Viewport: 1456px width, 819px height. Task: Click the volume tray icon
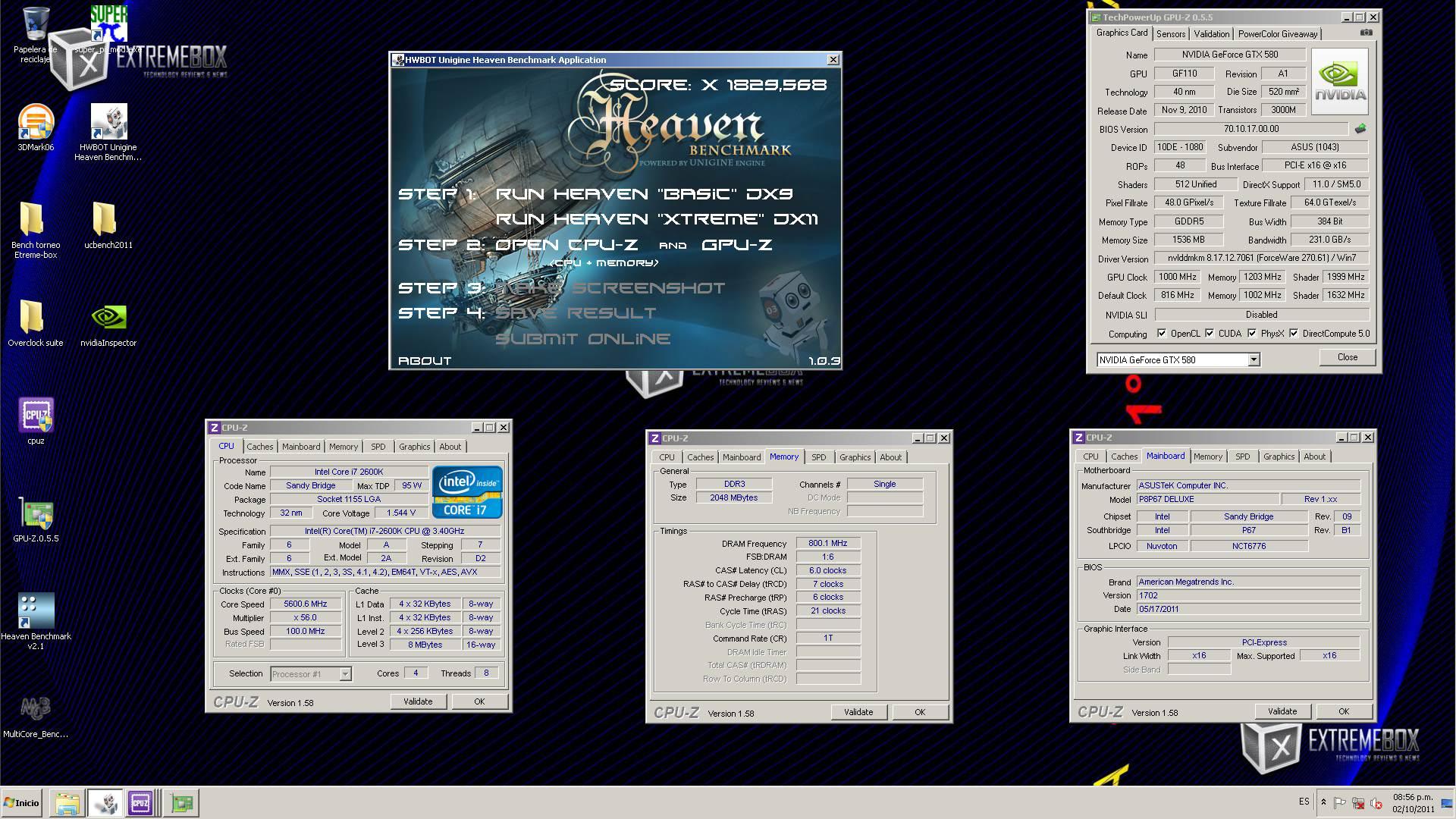(x=1376, y=803)
